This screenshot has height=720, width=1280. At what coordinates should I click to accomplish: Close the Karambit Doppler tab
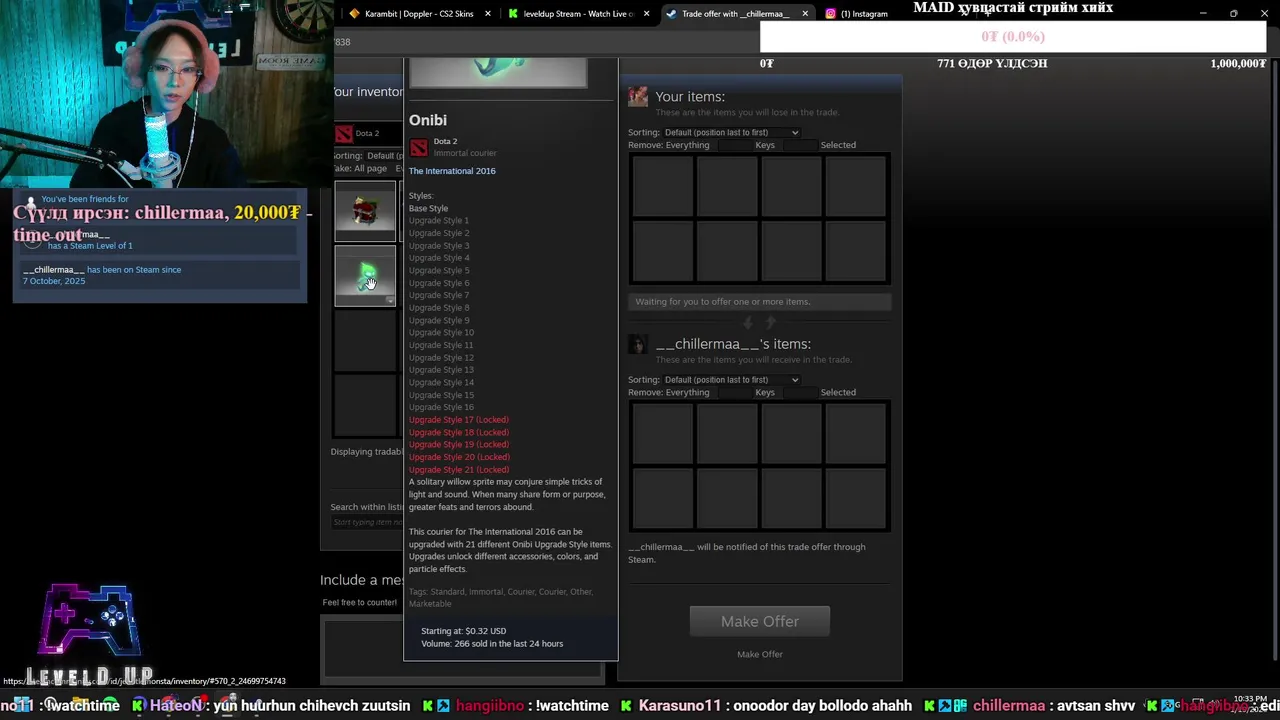tap(488, 14)
